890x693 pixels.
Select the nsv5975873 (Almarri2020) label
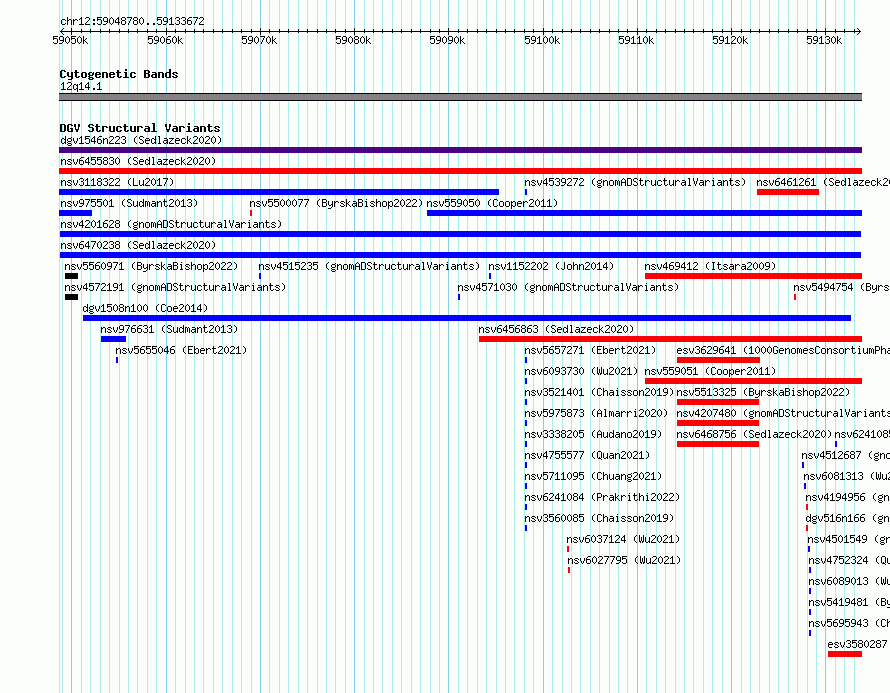[596, 413]
